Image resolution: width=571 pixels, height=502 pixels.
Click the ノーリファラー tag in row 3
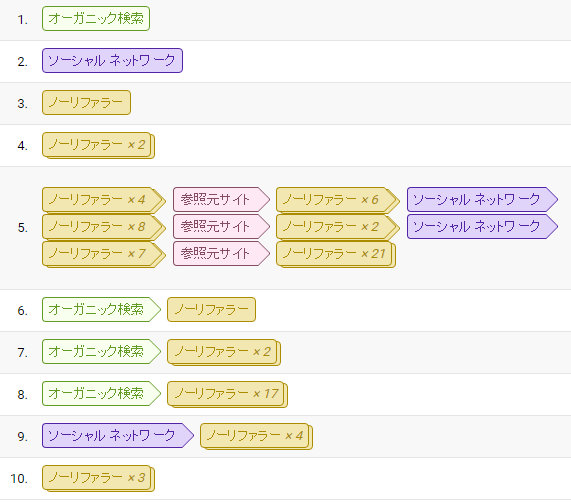(x=86, y=103)
